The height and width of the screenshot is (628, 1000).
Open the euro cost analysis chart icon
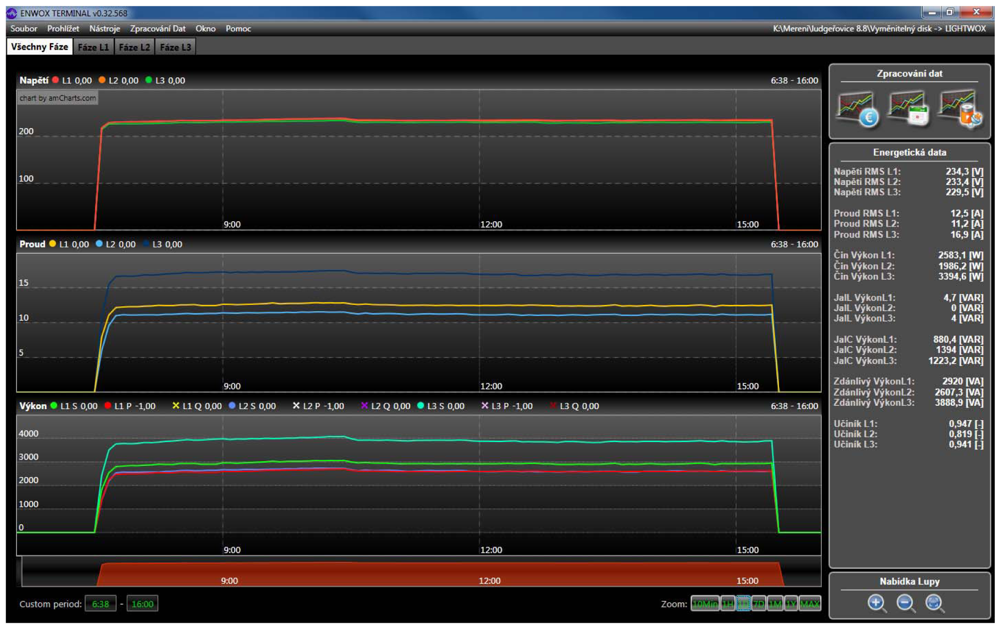click(857, 109)
